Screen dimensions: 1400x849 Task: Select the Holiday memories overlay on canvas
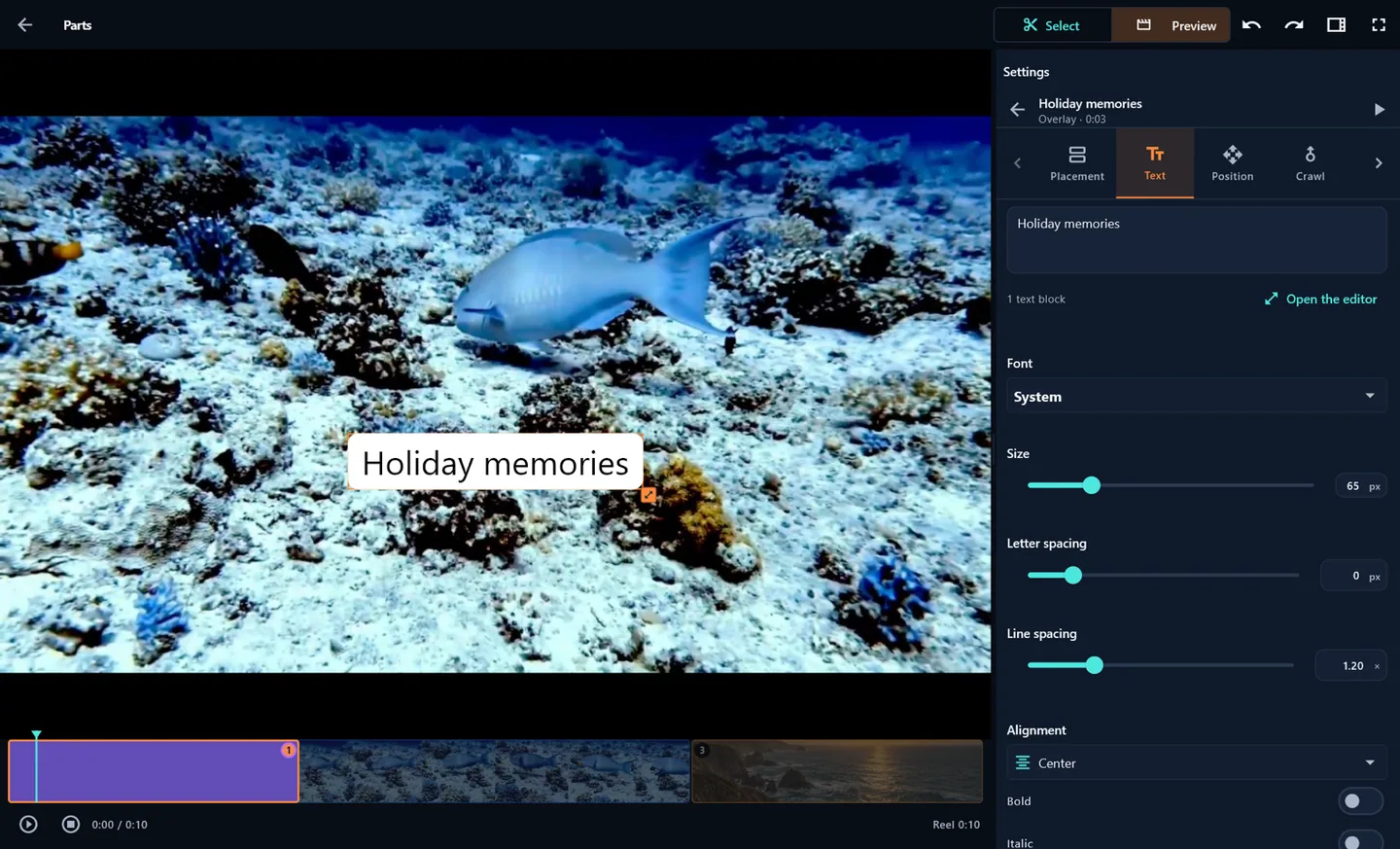[x=495, y=462]
